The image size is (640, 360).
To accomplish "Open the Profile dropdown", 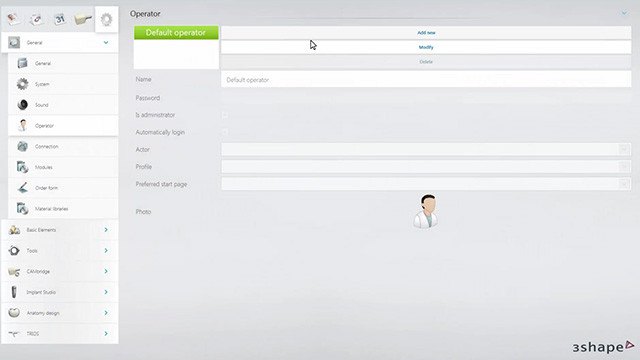I will (x=426, y=167).
